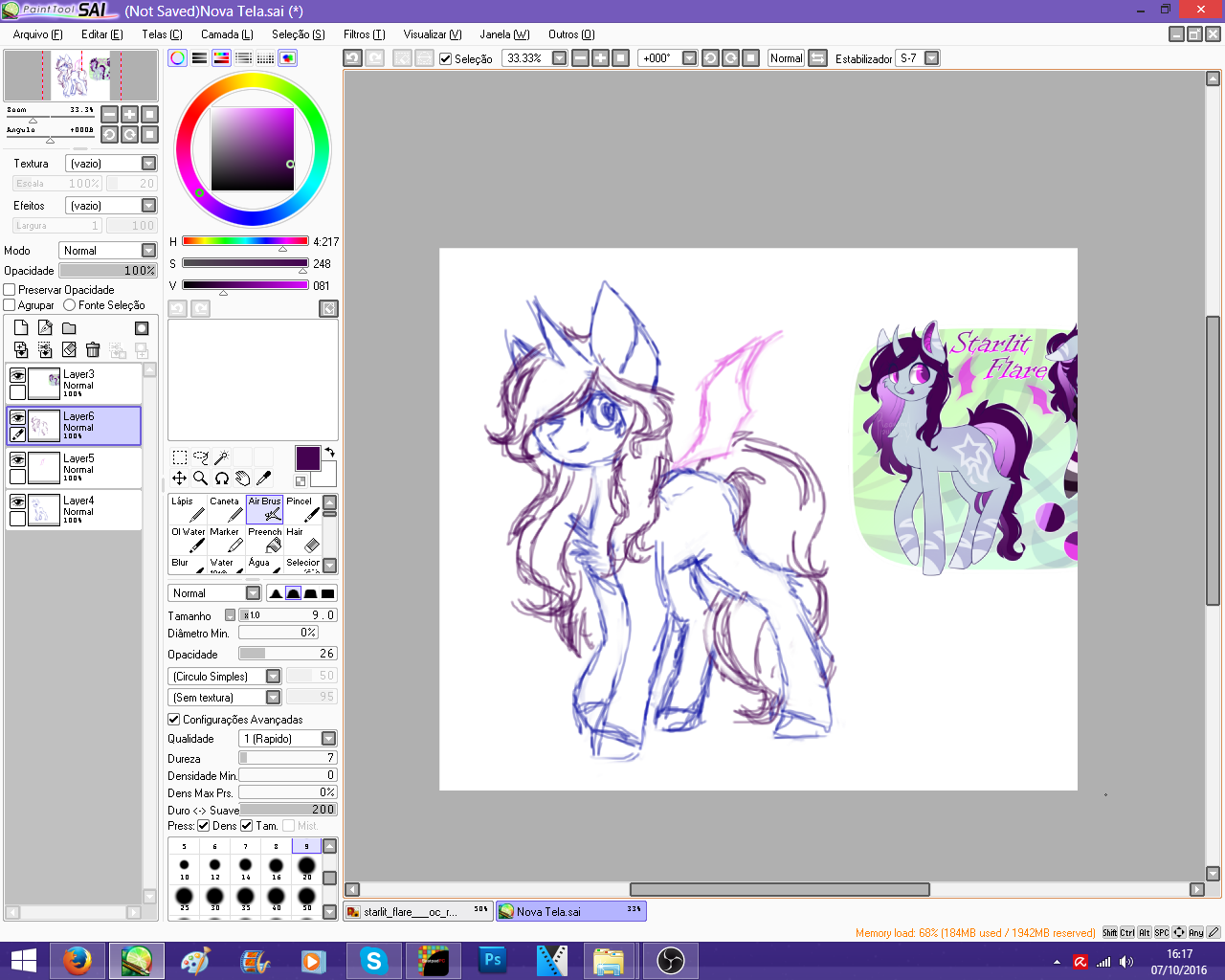Uncheck Configurações Avançadas checkbox
Image resolution: width=1225 pixels, height=980 pixels.
[x=174, y=720]
